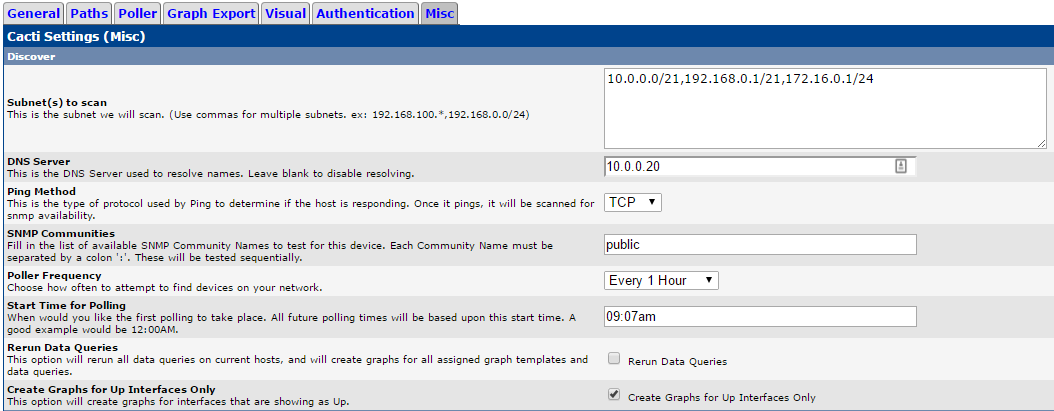
Task: Select the Misc tab
Action: tap(440, 13)
